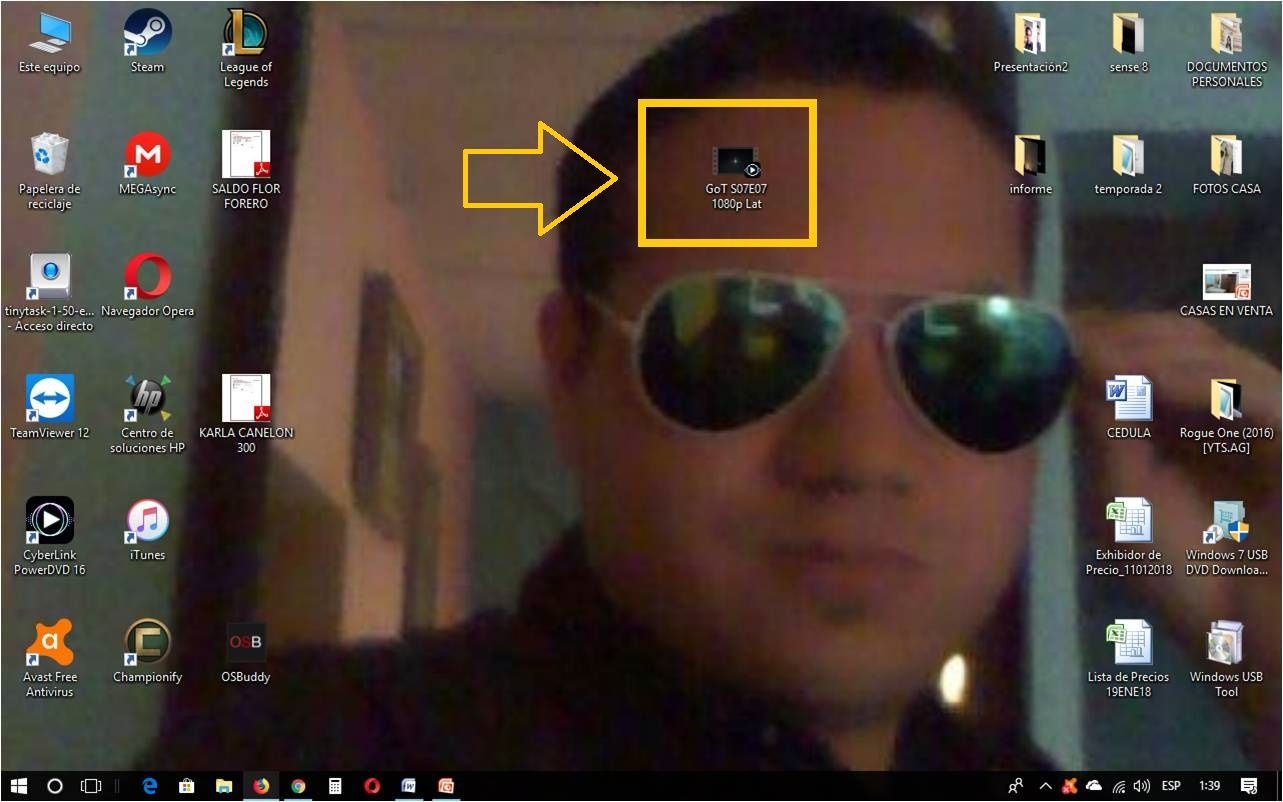1283x802 pixels.
Task: Open the Windows Start menu
Action: [19, 786]
